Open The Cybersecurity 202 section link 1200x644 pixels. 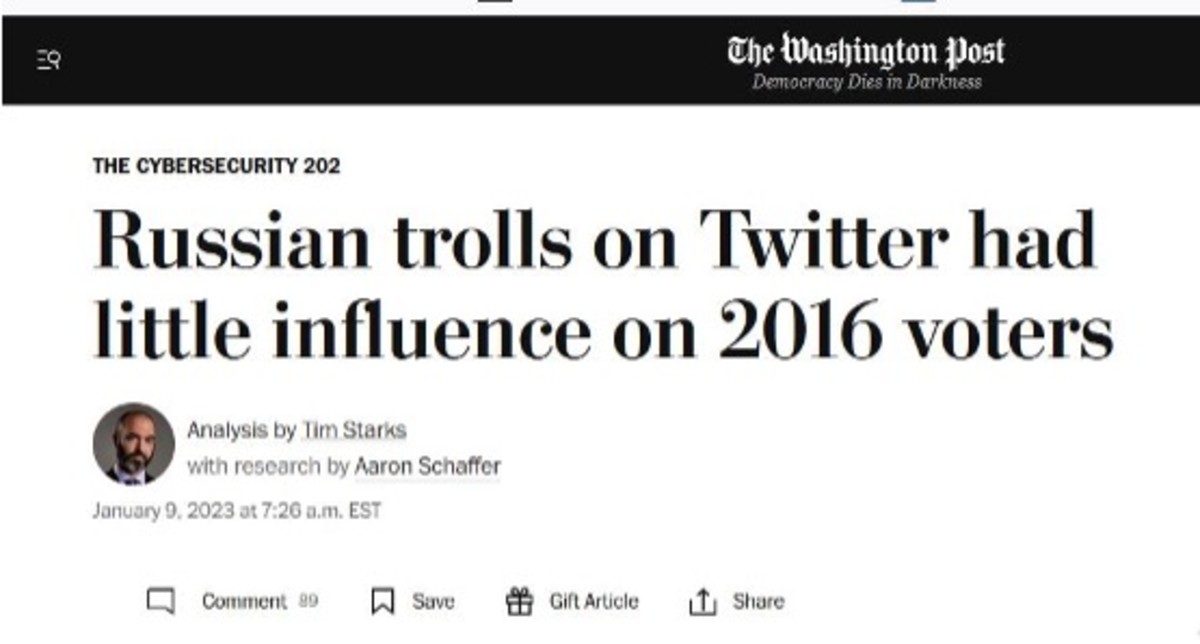216,166
